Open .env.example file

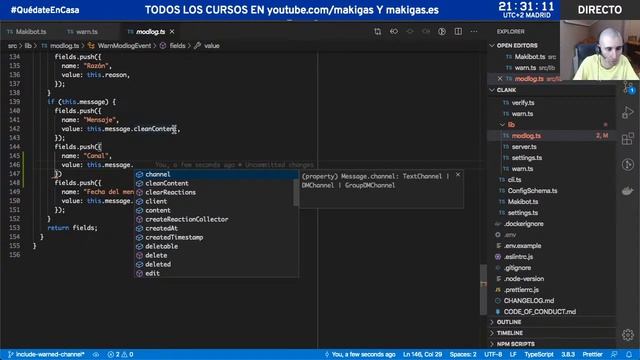click(x=522, y=246)
